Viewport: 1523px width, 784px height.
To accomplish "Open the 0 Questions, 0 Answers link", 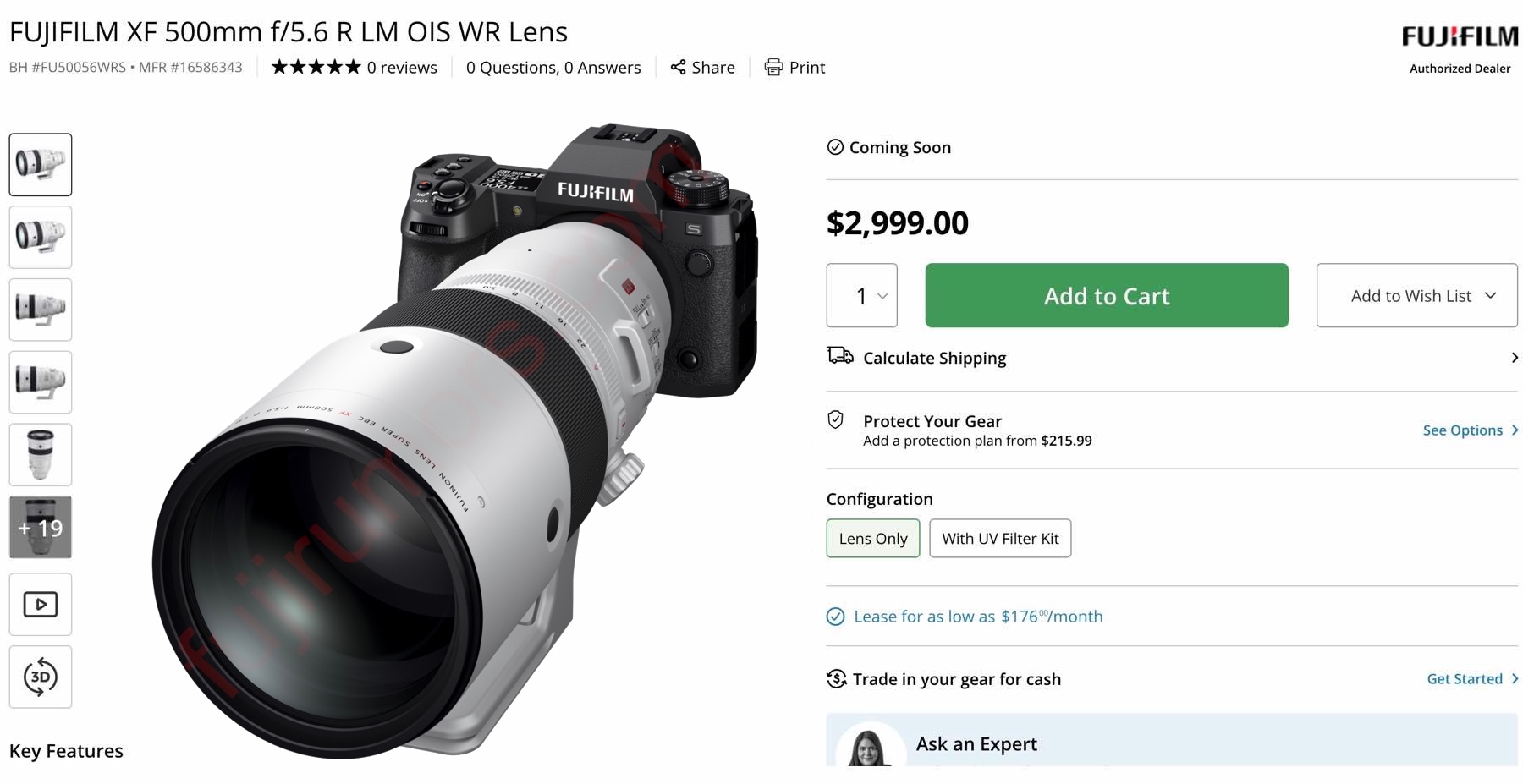I will pos(553,68).
